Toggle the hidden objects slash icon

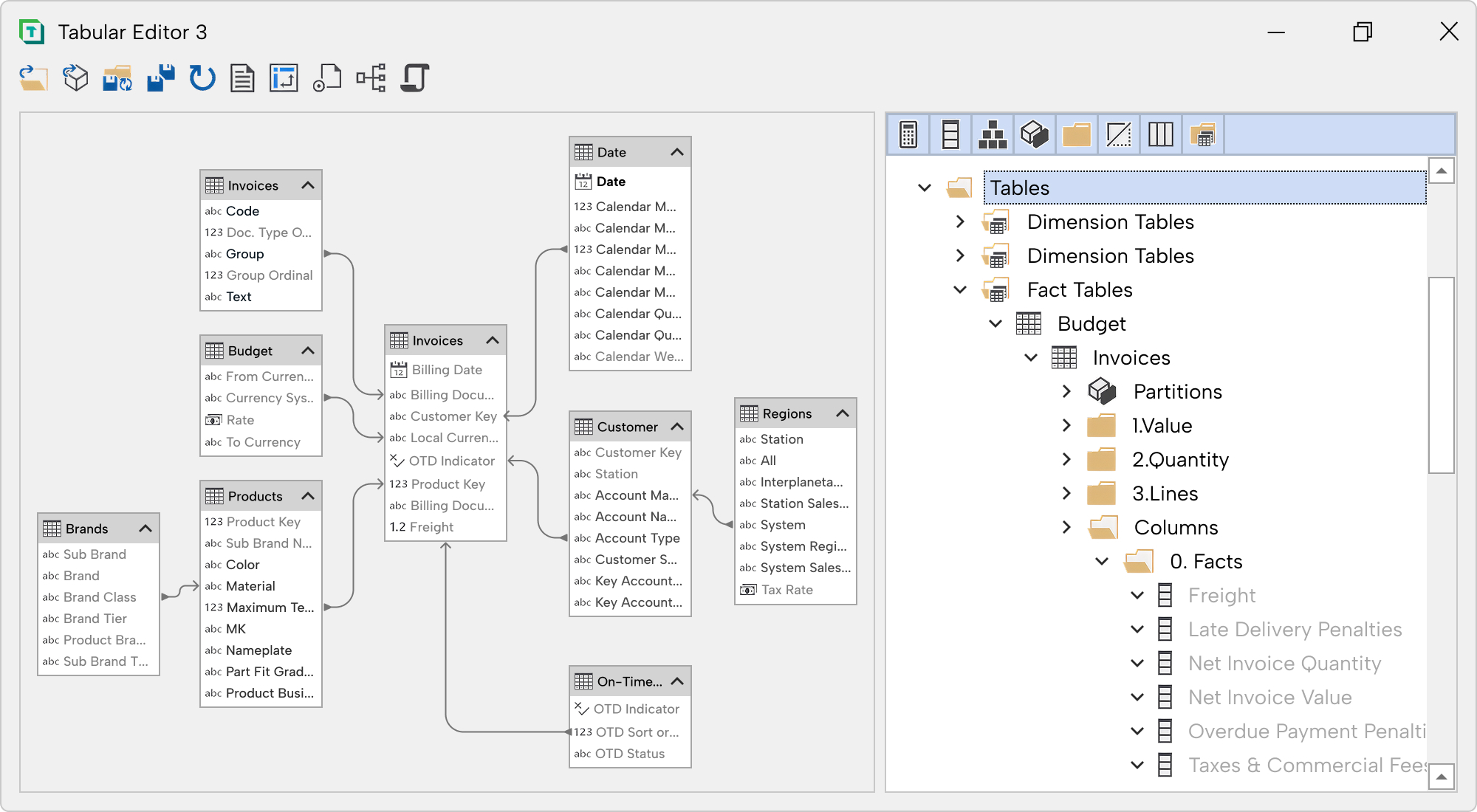coord(1119,134)
